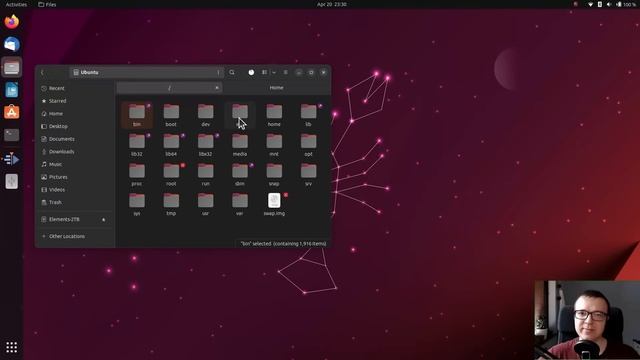
Task: Eject the Elements-2TB drive
Action: coord(104,220)
